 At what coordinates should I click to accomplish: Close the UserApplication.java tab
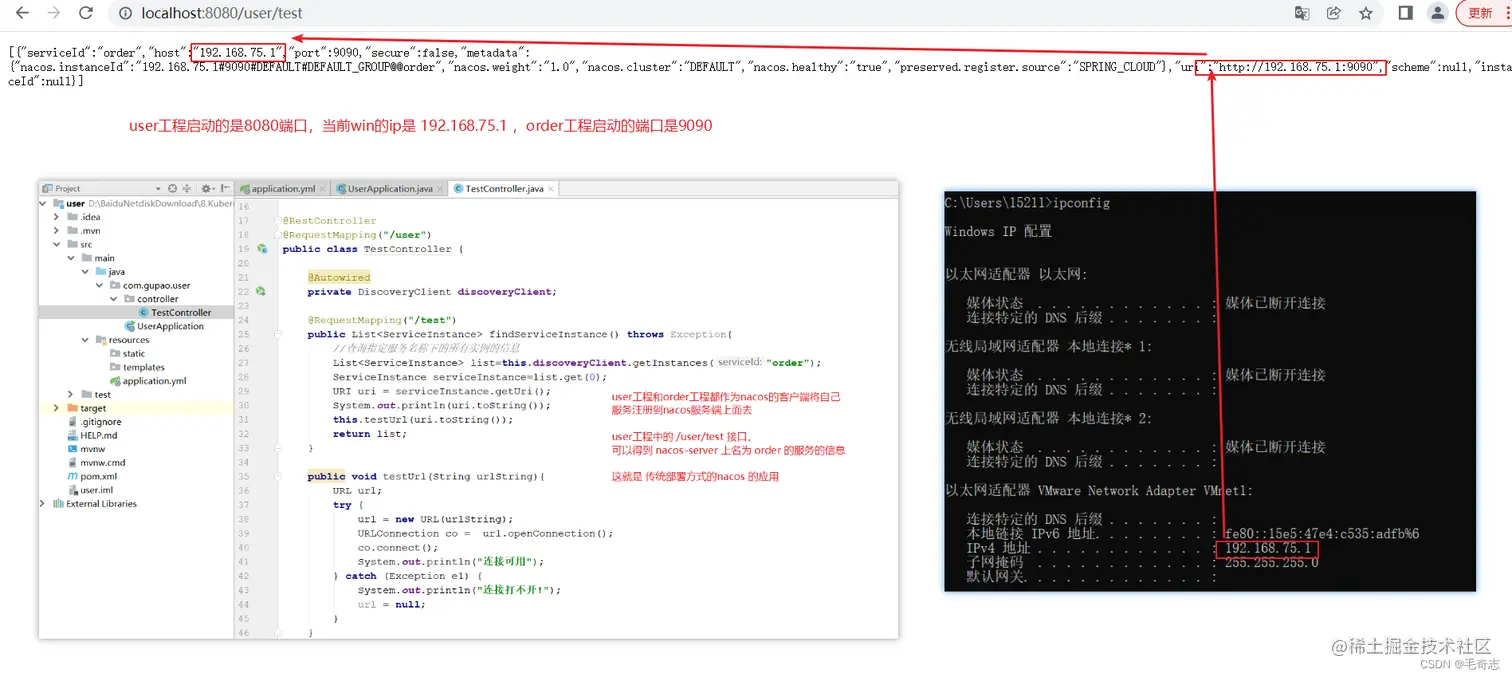pyautogui.click(x=442, y=189)
